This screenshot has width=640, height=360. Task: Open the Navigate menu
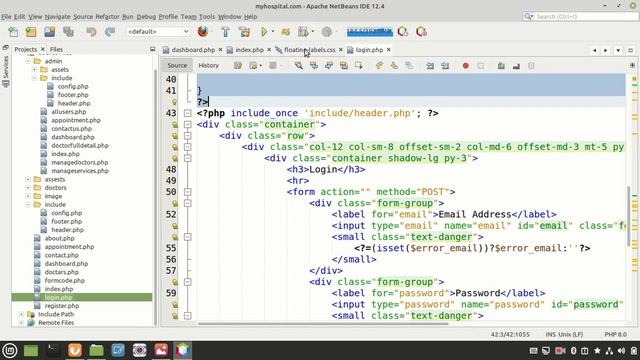click(x=57, y=17)
